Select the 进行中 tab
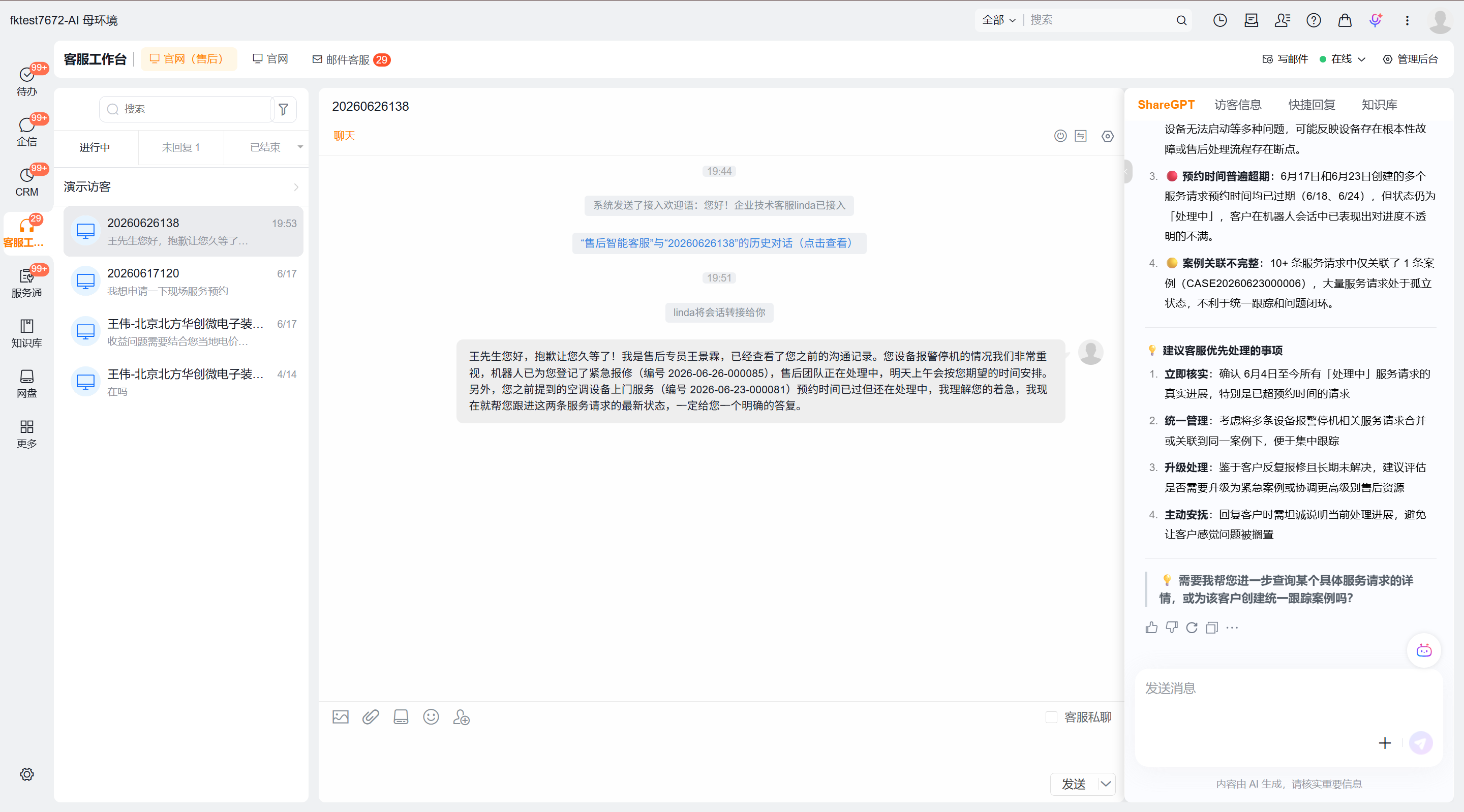Image resolution: width=1464 pixels, height=812 pixels. [95, 147]
